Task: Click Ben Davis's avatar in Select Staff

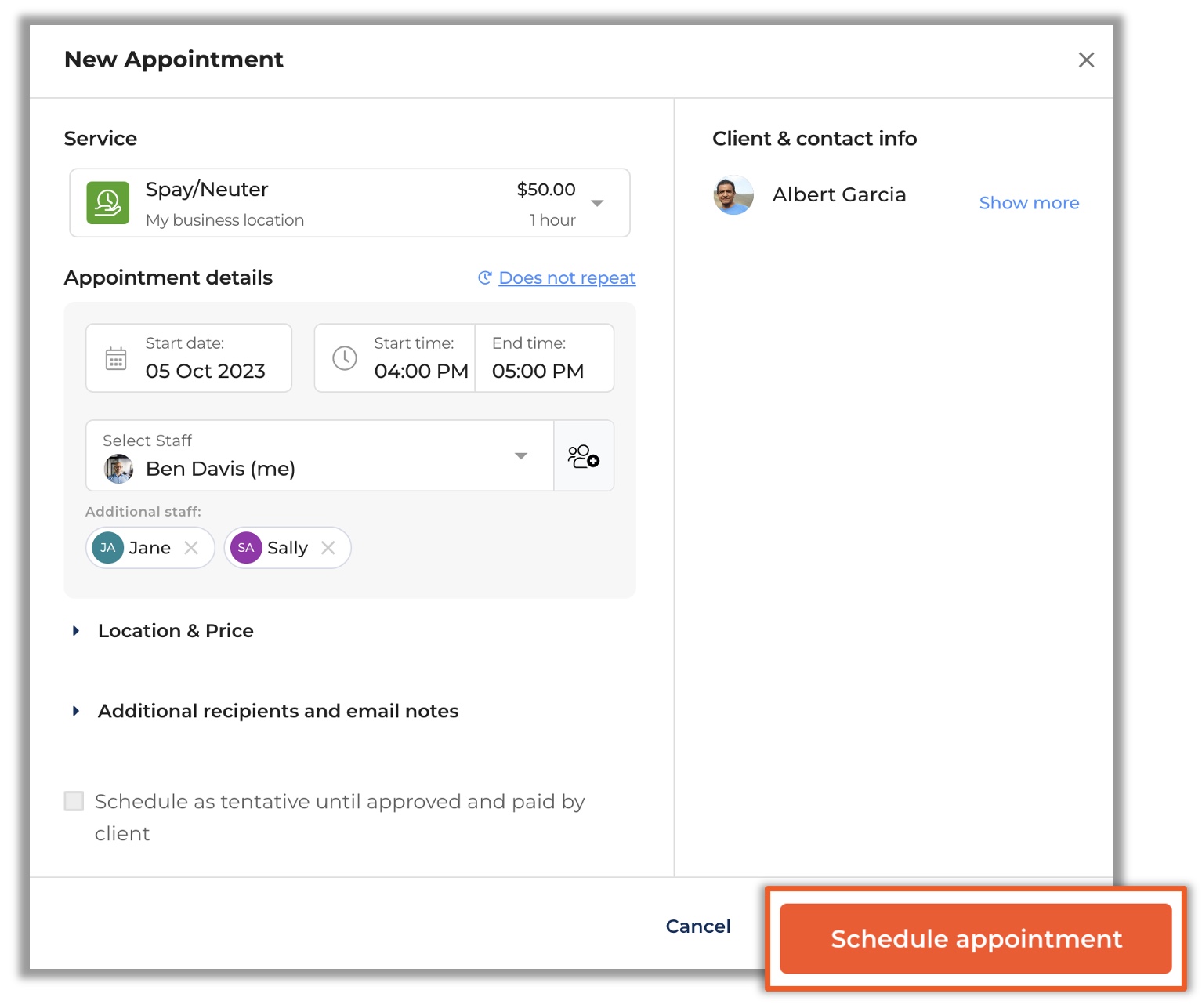Action: point(118,469)
